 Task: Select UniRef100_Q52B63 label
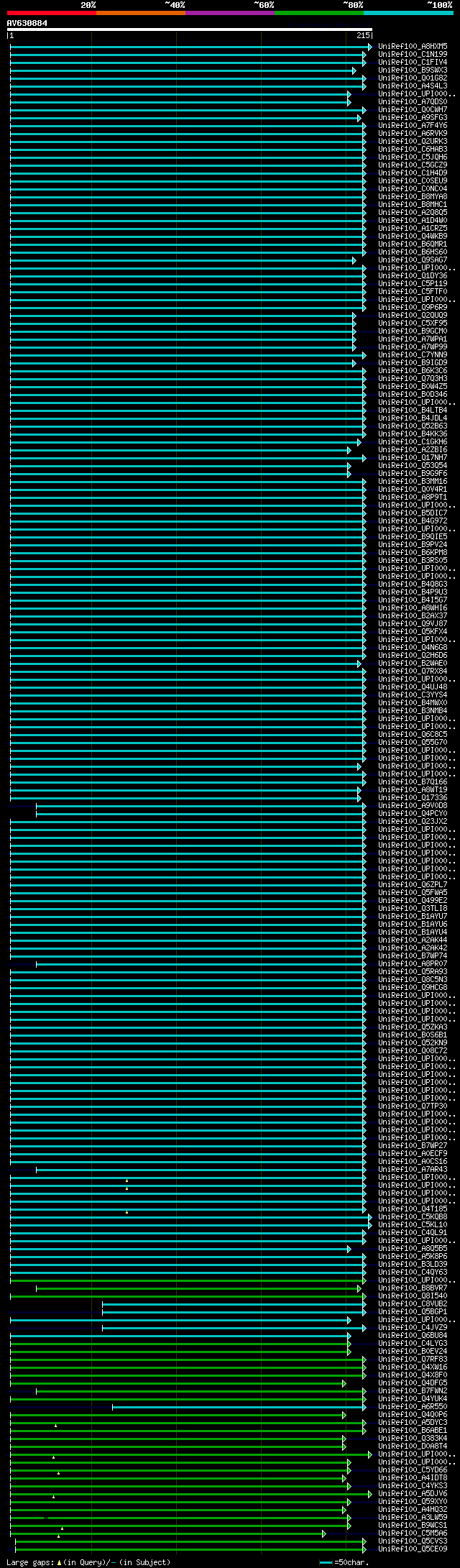point(413,426)
